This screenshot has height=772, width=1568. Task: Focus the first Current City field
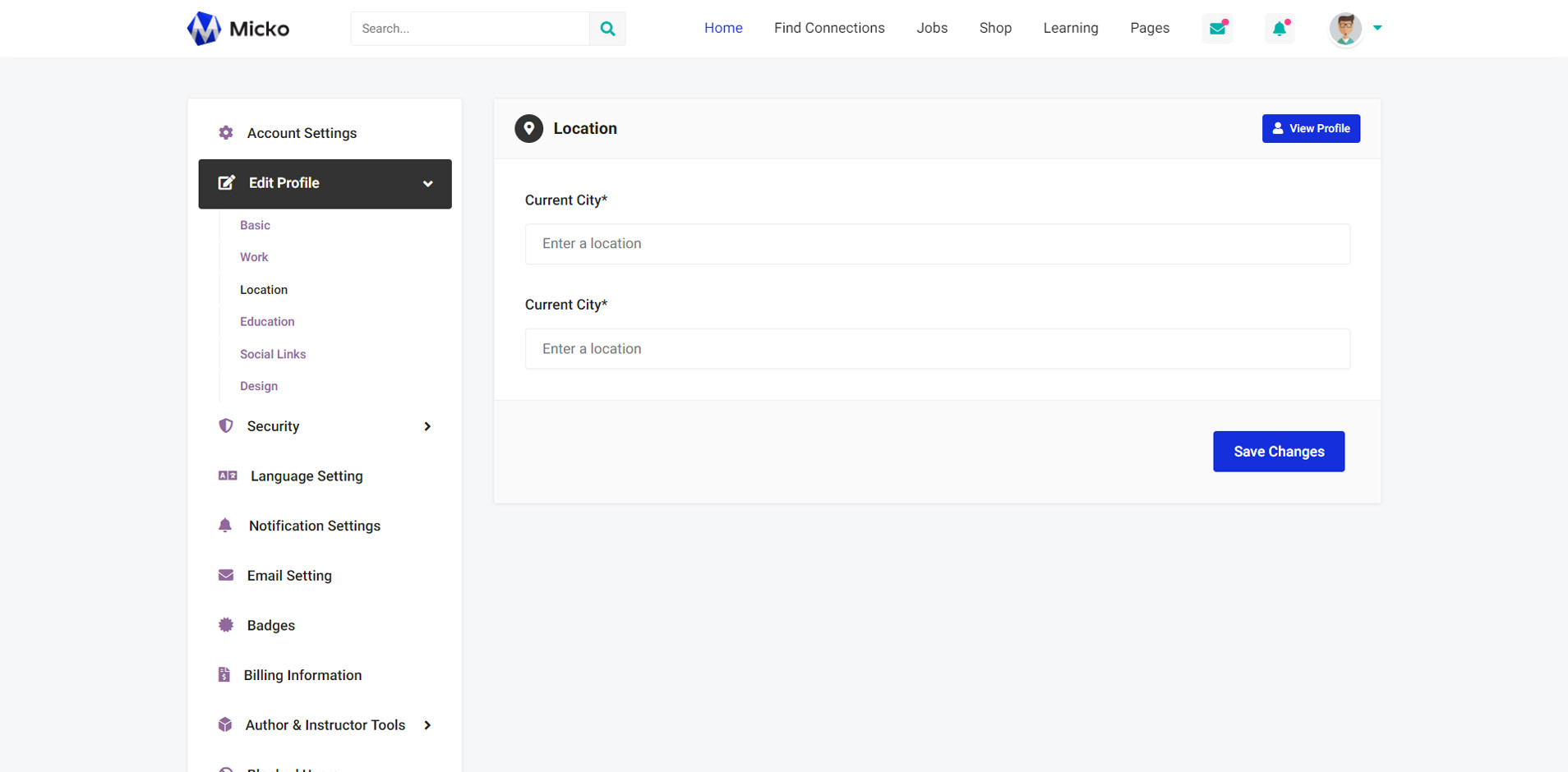click(937, 244)
